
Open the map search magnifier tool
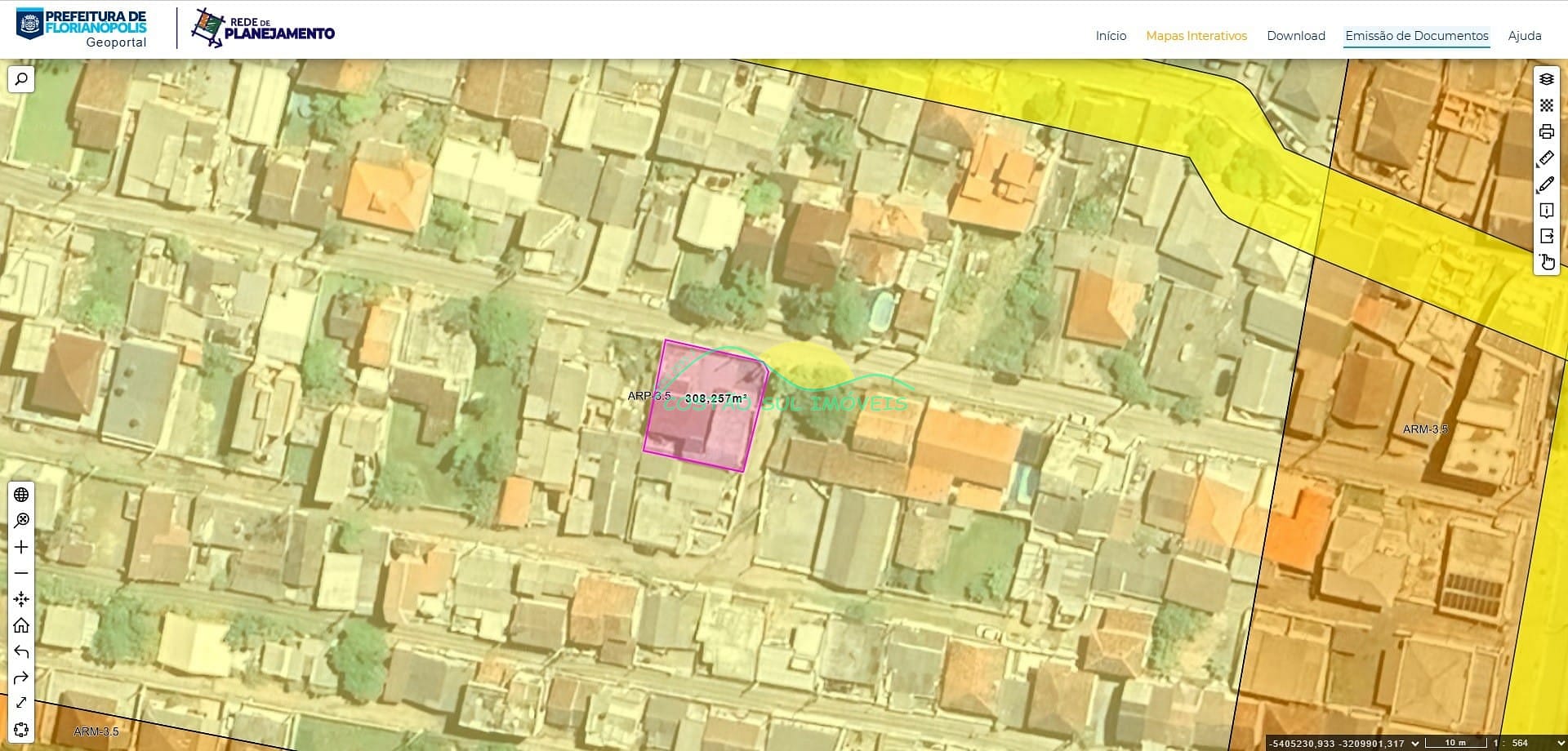(21, 79)
